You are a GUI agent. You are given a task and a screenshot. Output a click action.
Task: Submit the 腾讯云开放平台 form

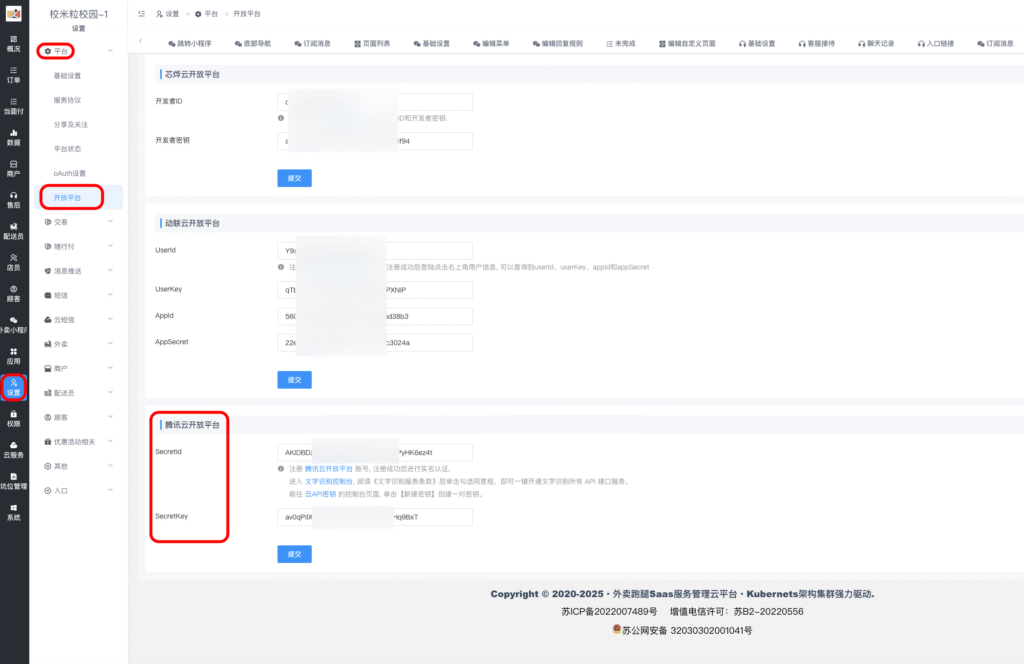click(x=294, y=554)
